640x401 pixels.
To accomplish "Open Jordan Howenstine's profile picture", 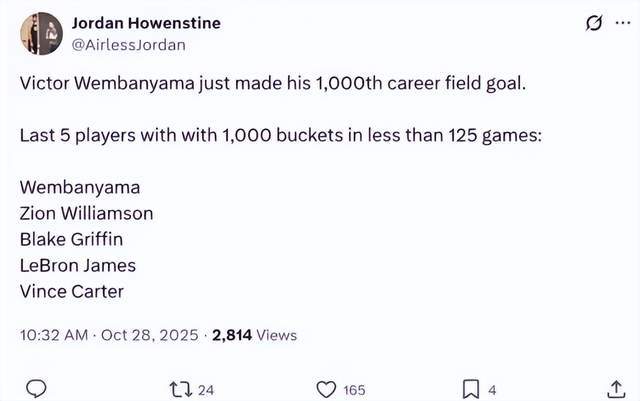I will [x=42, y=33].
